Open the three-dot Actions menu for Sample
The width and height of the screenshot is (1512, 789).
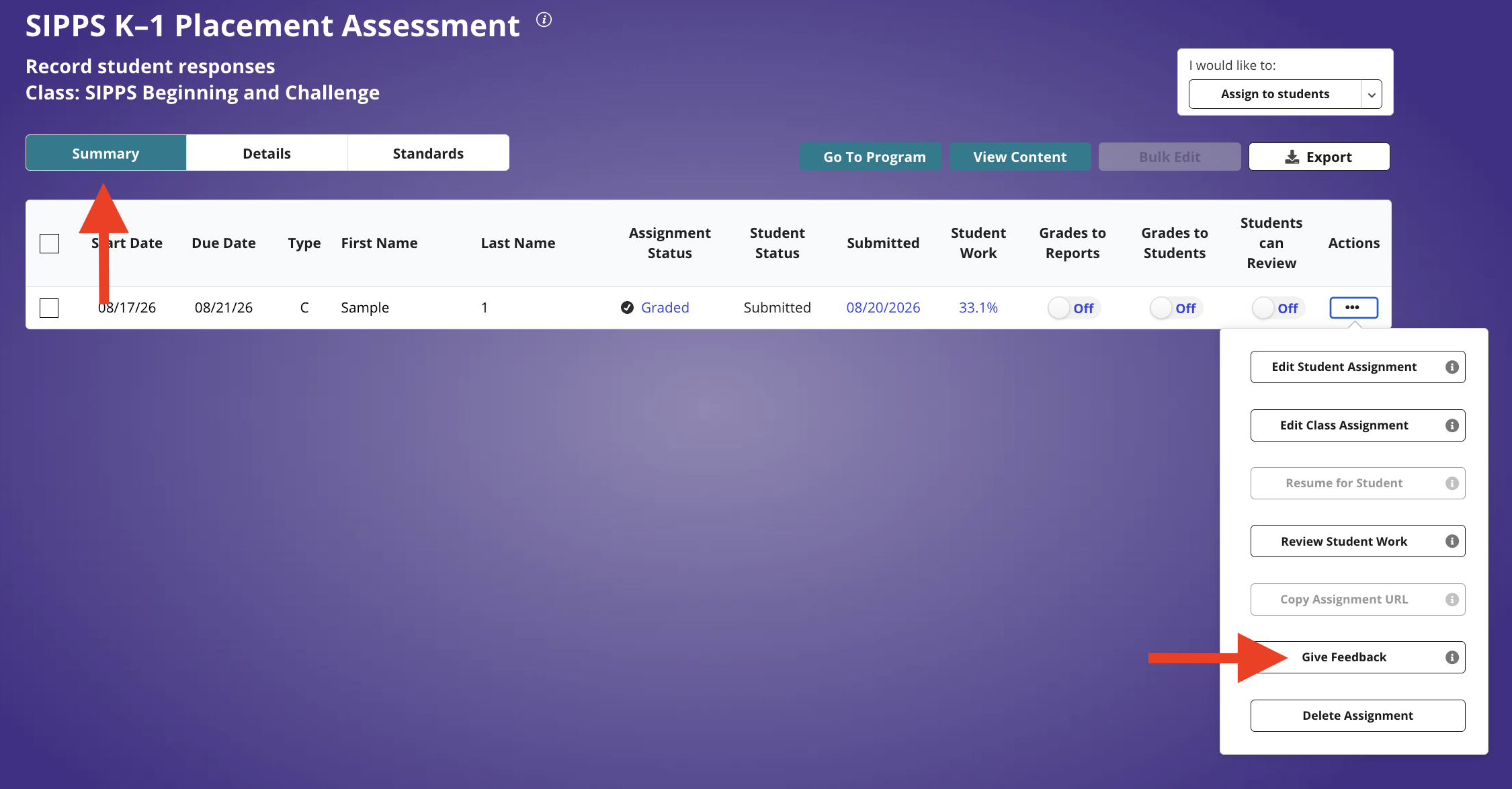[1353, 308]
